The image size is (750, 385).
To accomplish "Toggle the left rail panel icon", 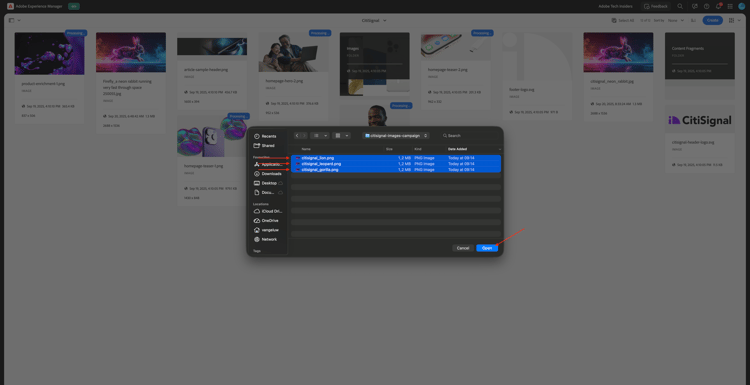I will tap(11, 20).
